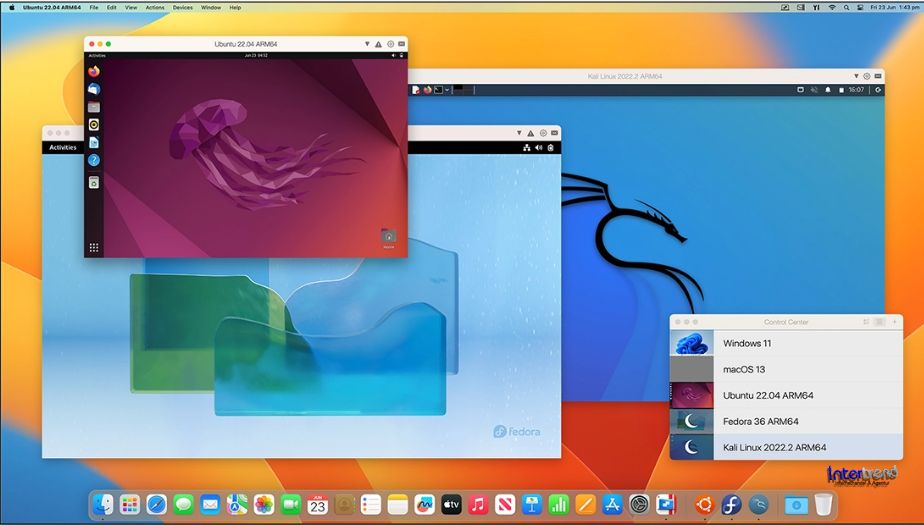Open Thunderbird mail in the Ubuntu dock
The width and height of the screenshot is (924, 525).
tap(94, 89)
